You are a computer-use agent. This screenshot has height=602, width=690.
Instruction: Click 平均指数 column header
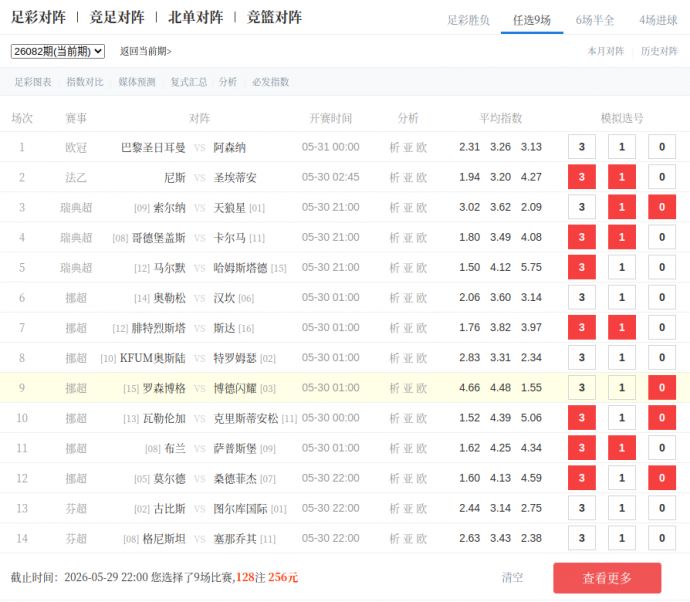[500, 118]
